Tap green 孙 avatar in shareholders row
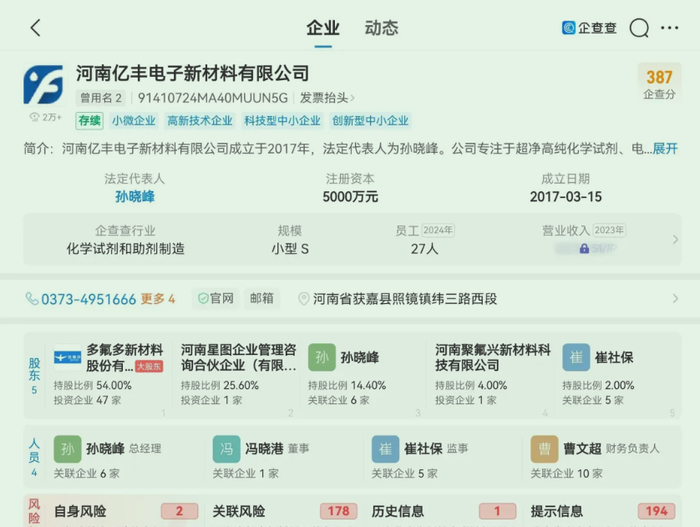Screen dimensions: 700x527 tap(322, 357)
